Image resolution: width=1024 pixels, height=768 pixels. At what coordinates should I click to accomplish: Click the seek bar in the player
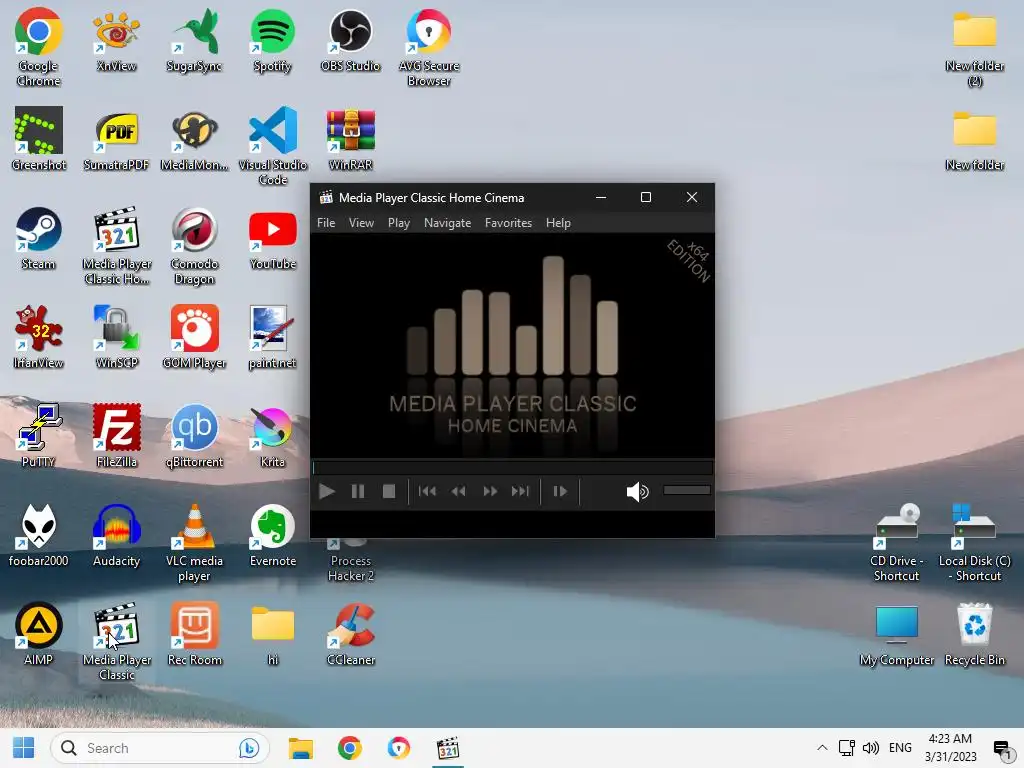click(512, 467)
